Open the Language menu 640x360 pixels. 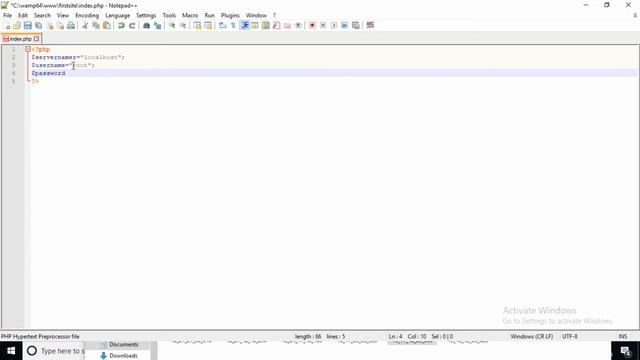[118, 15]
